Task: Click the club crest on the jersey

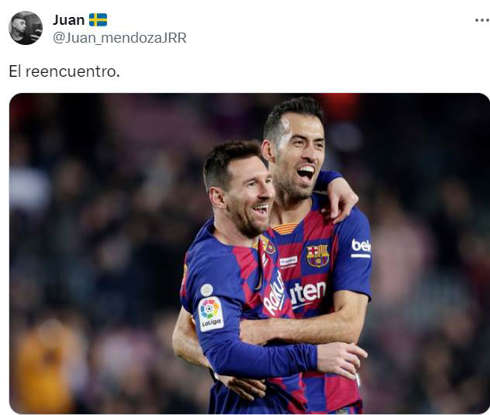Action: coord(317,256)
